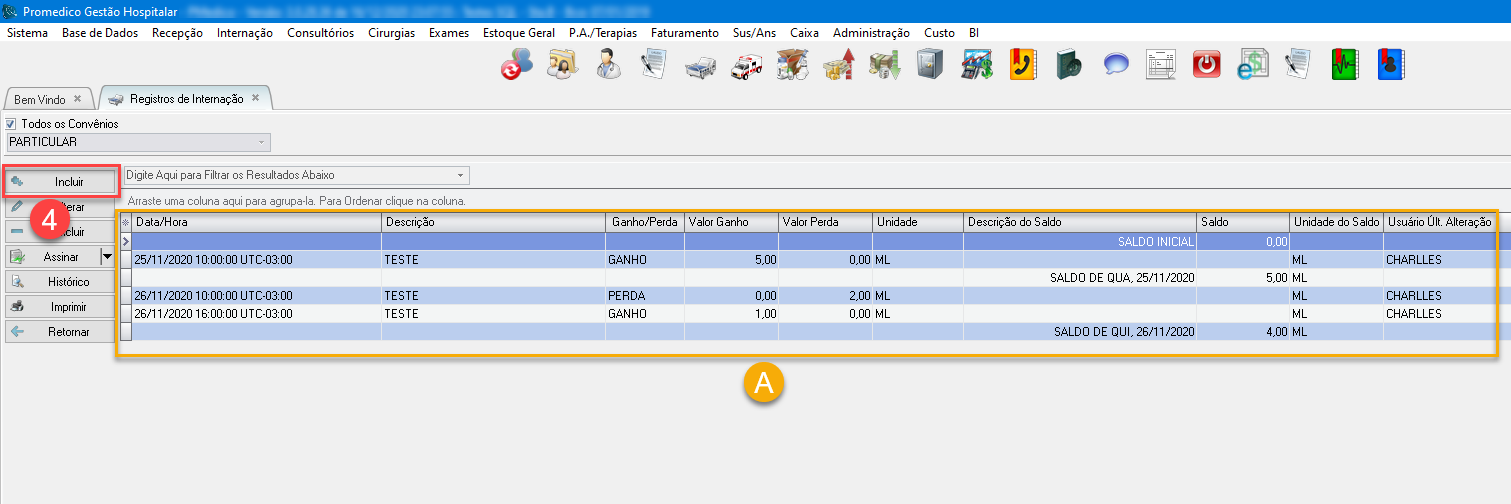Open the green heartbeat notebook icon

(1345, 65)
